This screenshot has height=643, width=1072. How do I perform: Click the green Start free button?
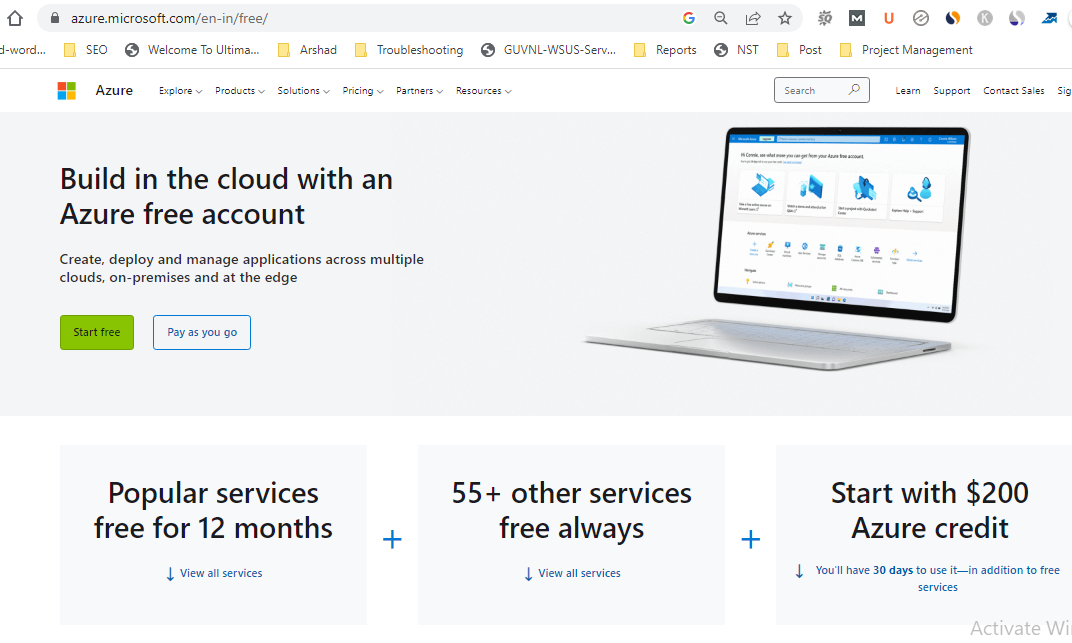tap(97, 332)
